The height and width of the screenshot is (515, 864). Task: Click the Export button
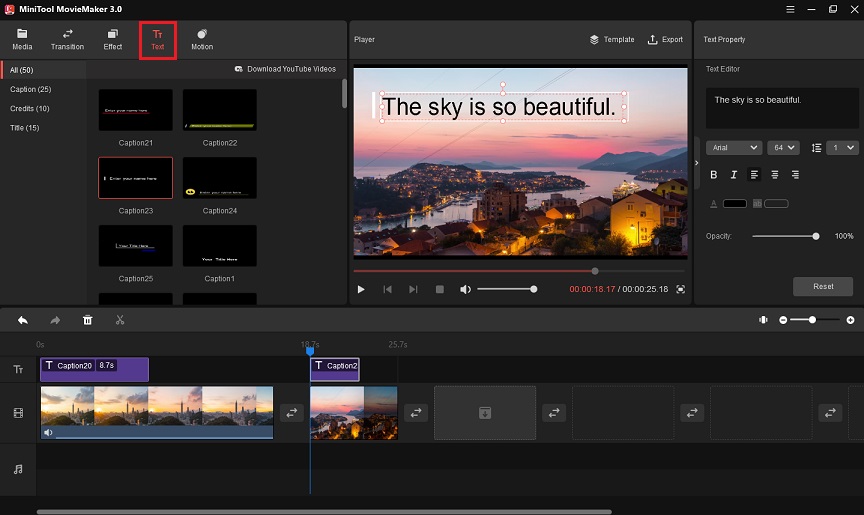pyautogui.click(x=665, y=40)
